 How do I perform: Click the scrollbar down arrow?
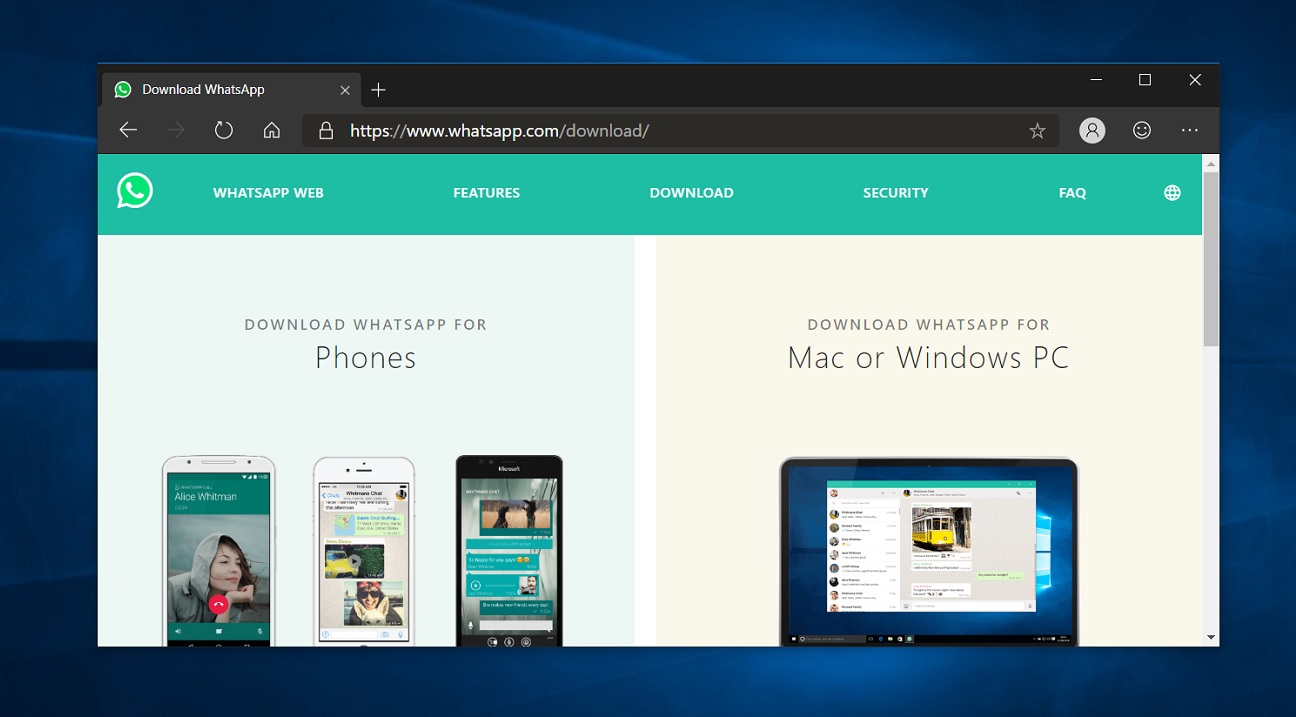tap(1211, 637)
